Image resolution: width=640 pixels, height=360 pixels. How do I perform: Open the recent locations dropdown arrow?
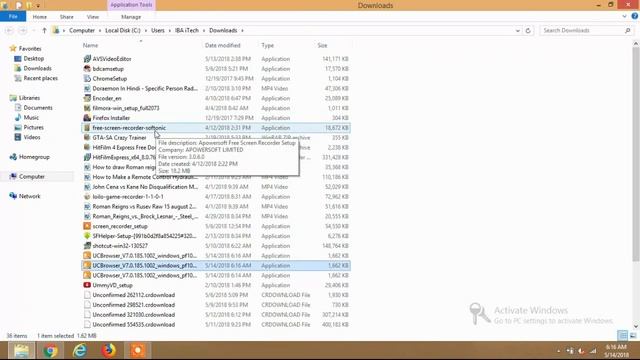[x=33, y=31]
